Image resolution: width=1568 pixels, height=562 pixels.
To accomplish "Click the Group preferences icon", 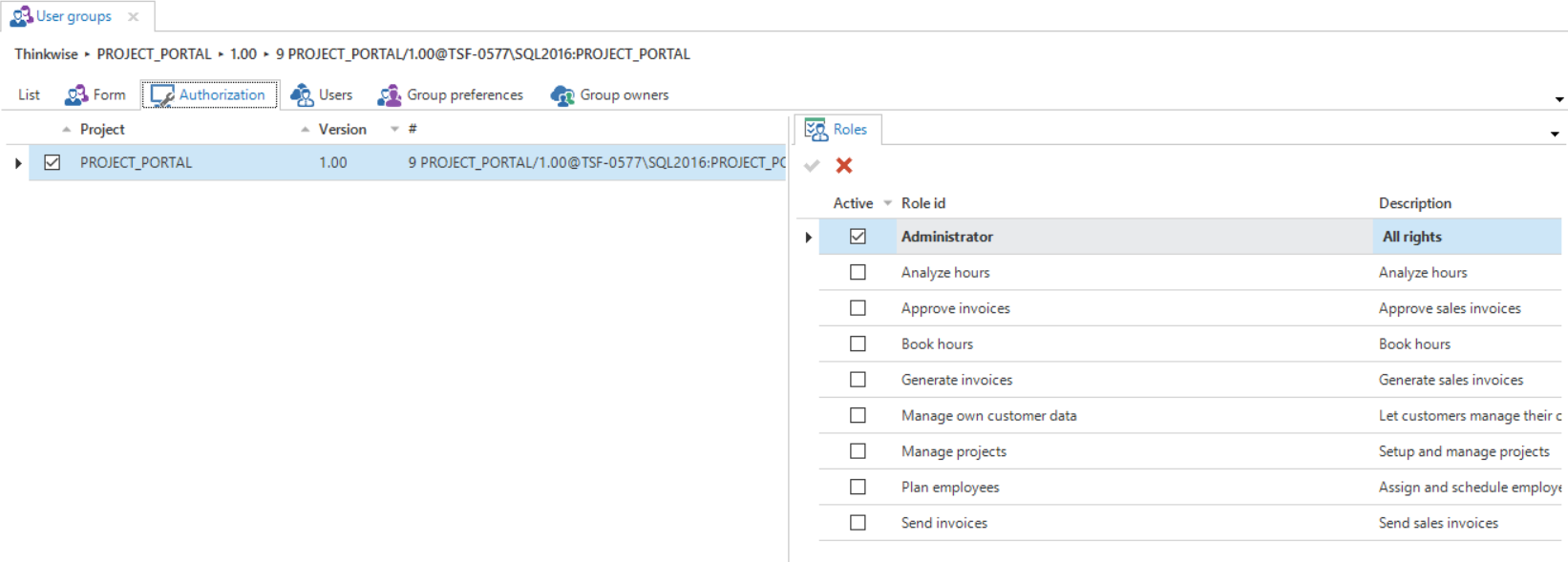I will 389,95.
